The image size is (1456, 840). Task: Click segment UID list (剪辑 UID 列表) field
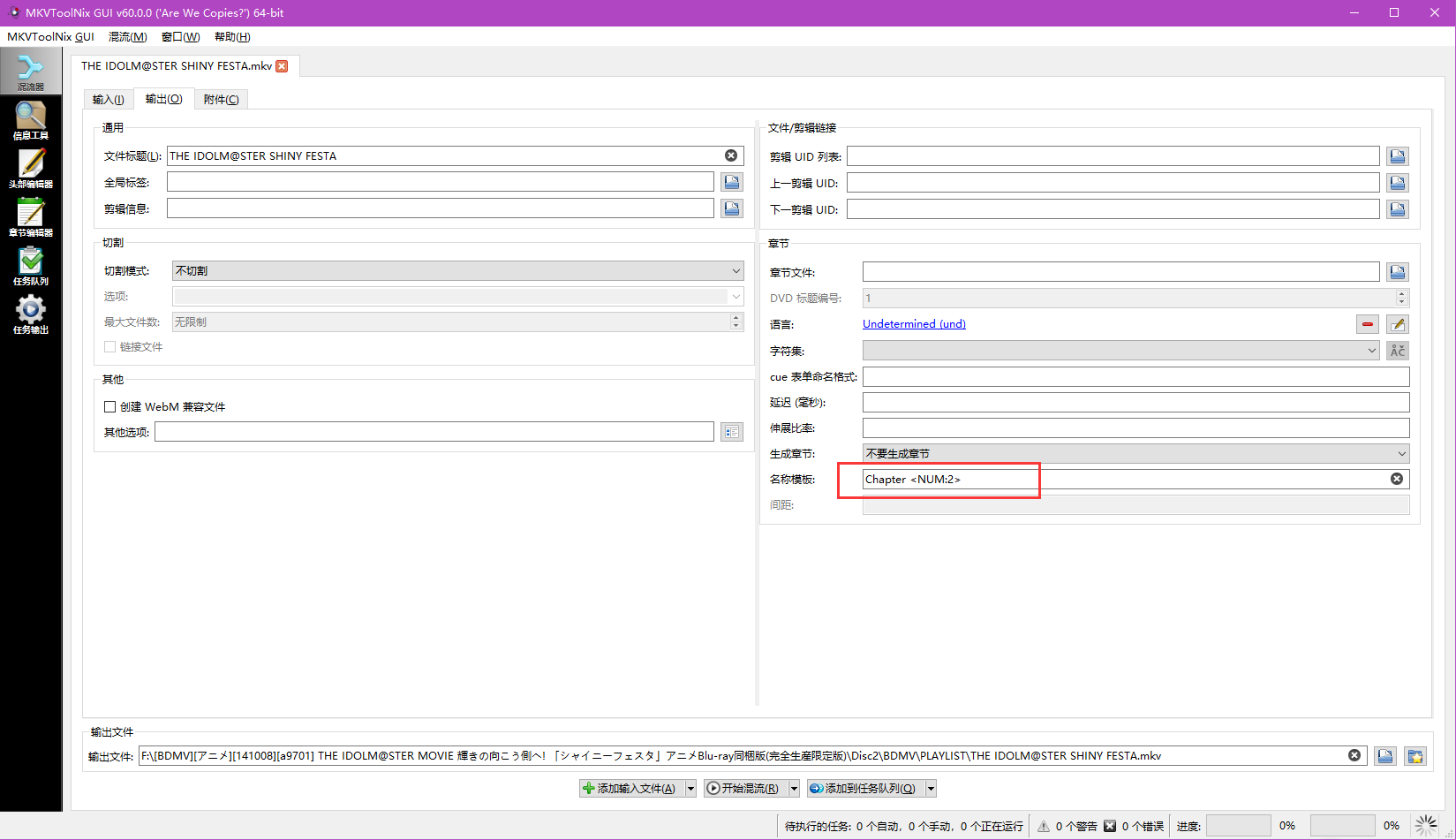click(x=1113, y=156)
